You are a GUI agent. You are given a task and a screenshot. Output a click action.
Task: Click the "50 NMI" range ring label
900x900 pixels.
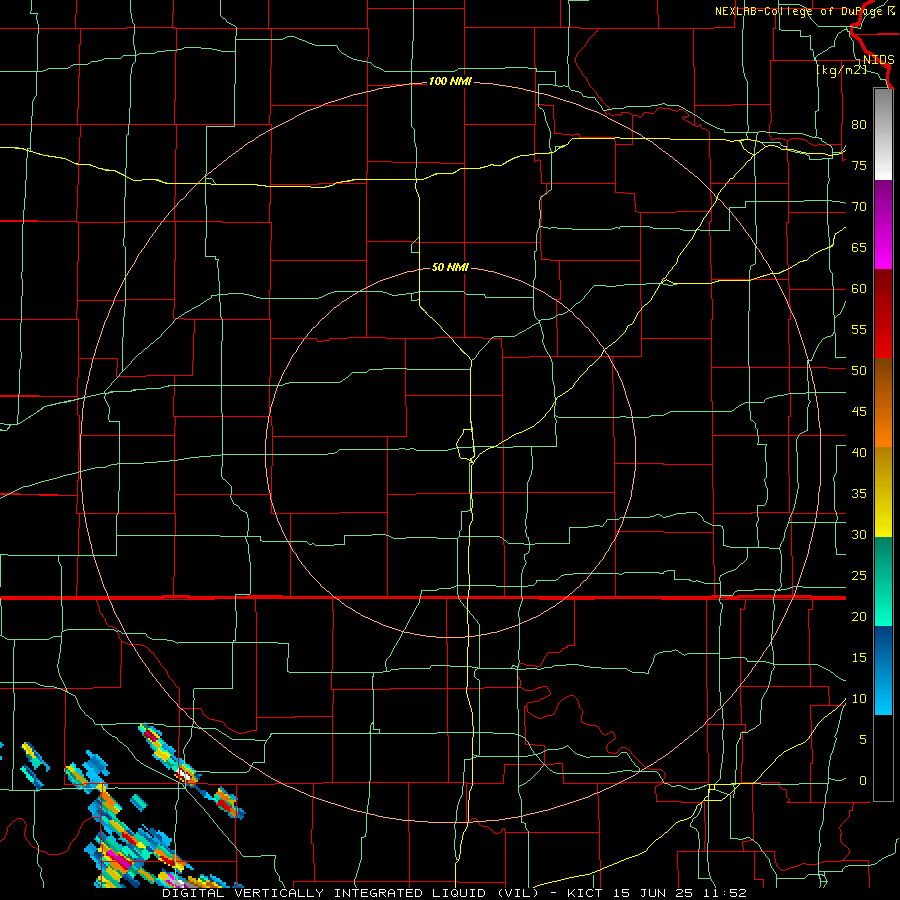450,267
